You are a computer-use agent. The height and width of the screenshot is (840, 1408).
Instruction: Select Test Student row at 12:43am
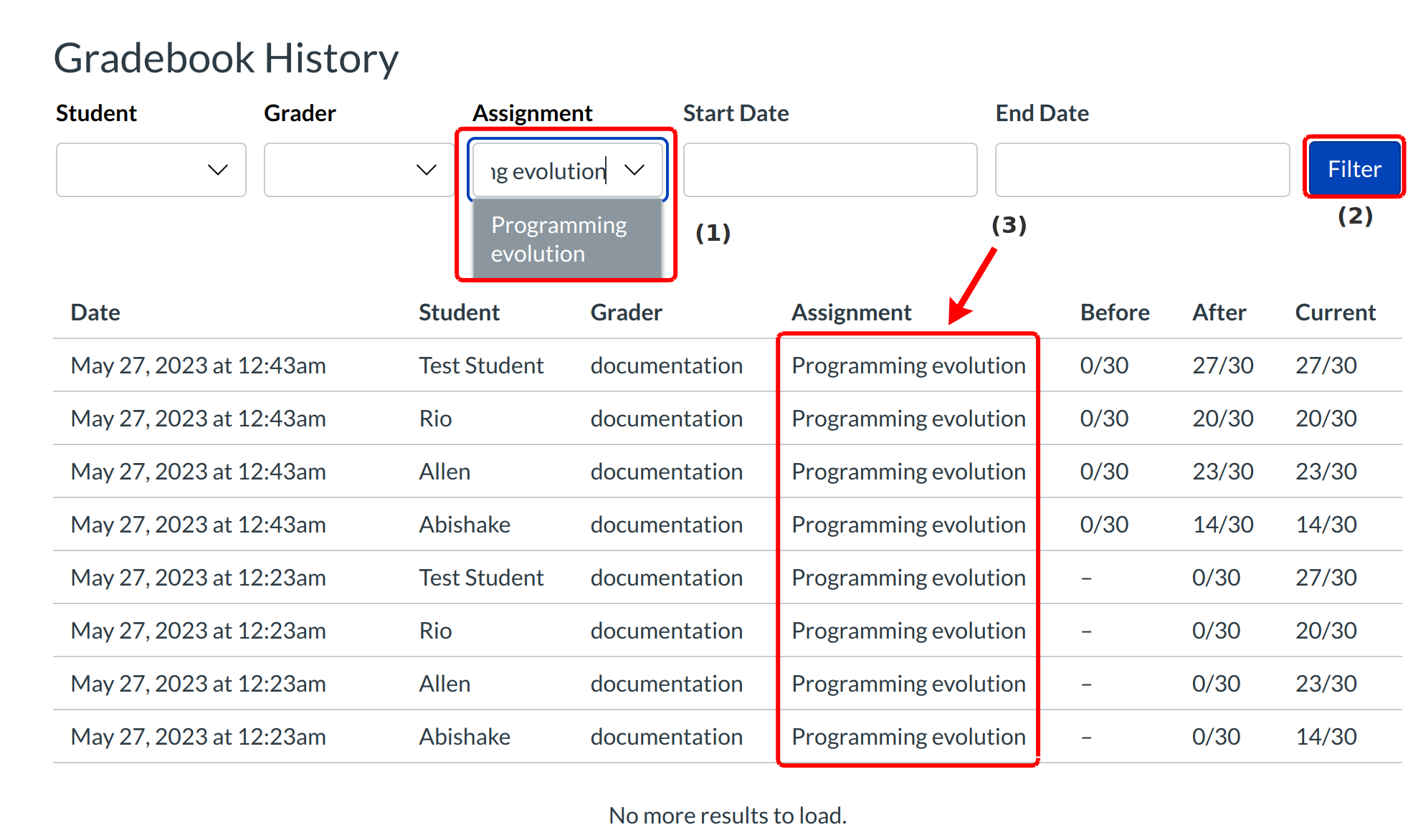(481, 366)
